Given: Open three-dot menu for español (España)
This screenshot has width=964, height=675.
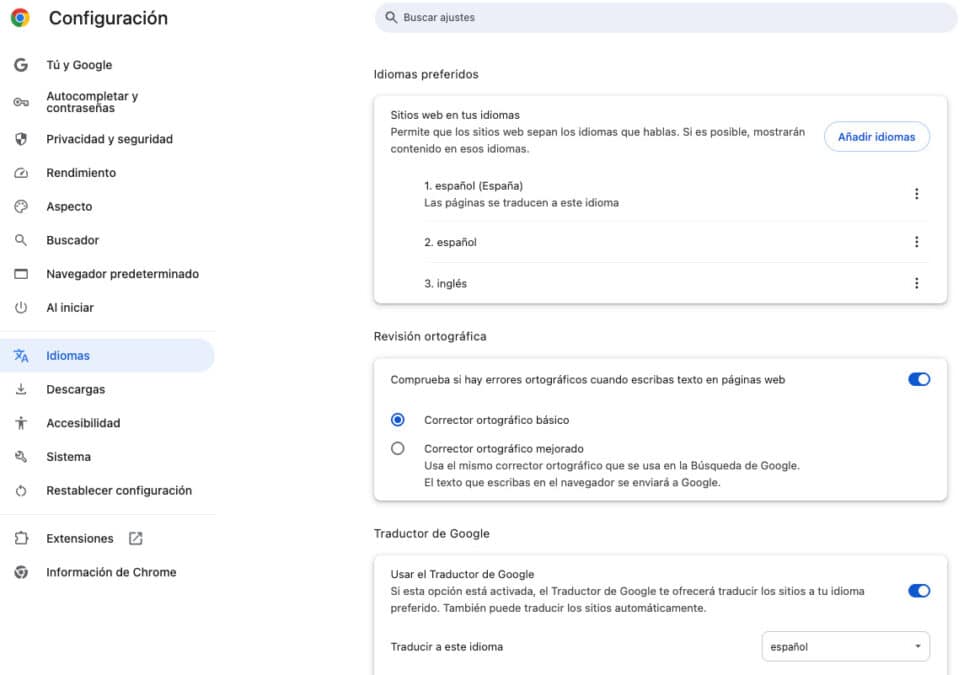Looking at the screenshot, I should coord(916,194).
